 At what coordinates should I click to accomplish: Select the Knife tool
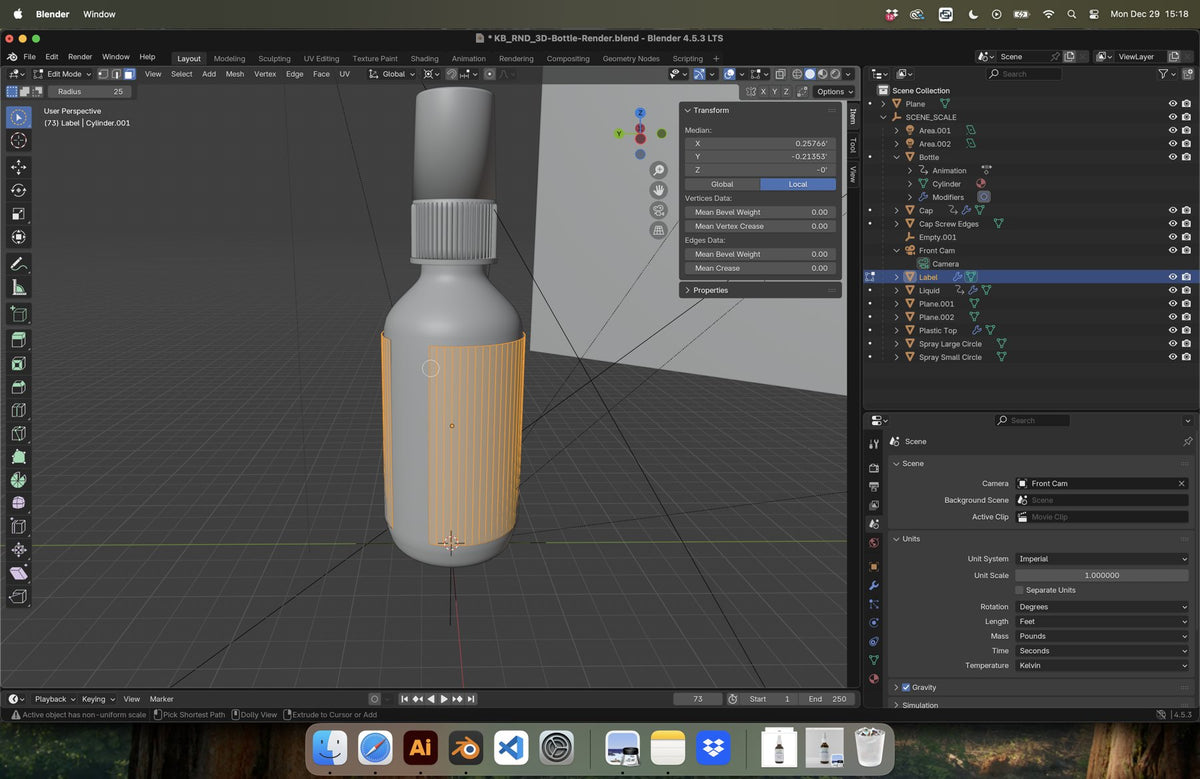[x=18, y=434]
